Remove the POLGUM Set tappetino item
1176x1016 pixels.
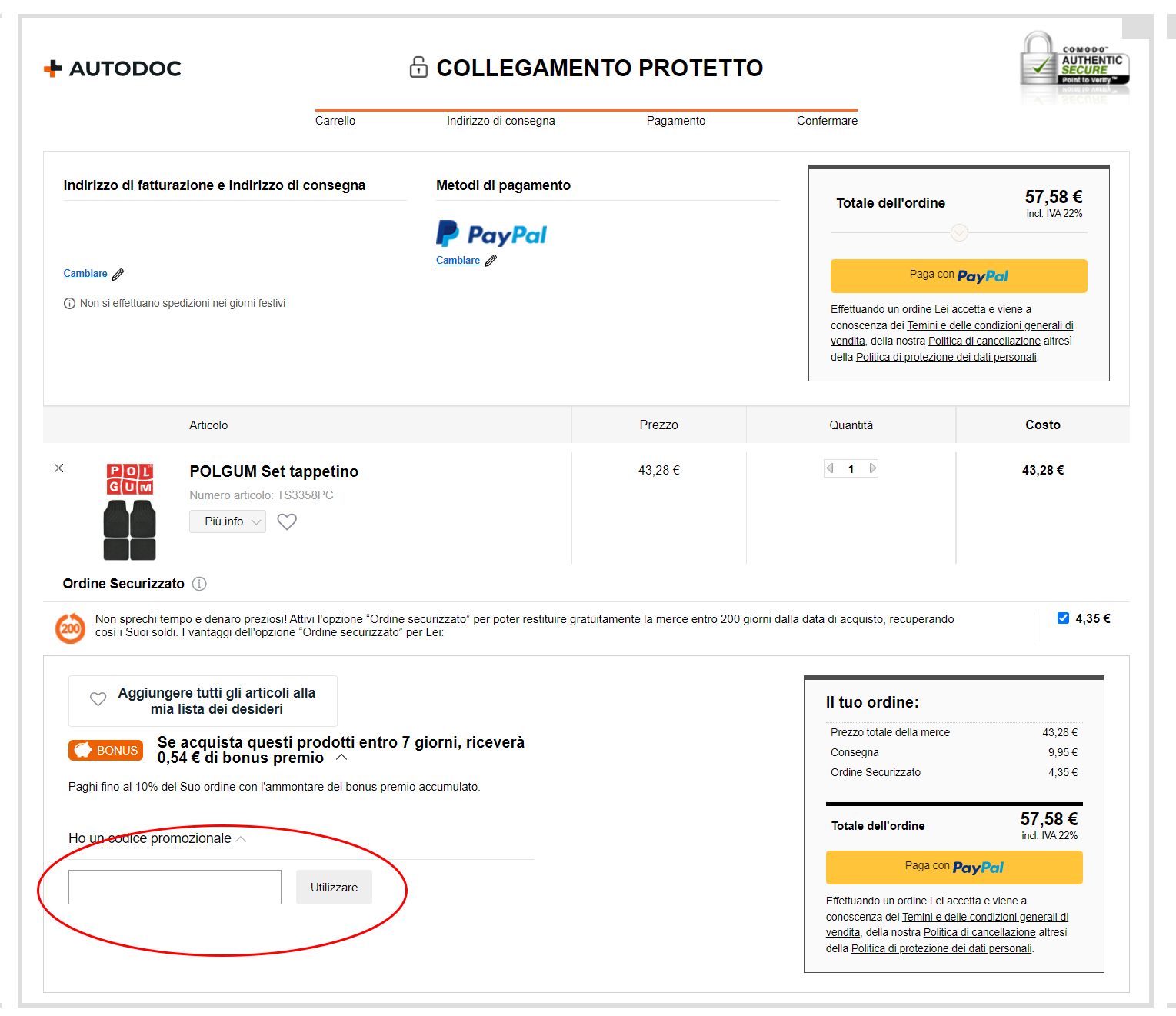[x=58, y=468]
